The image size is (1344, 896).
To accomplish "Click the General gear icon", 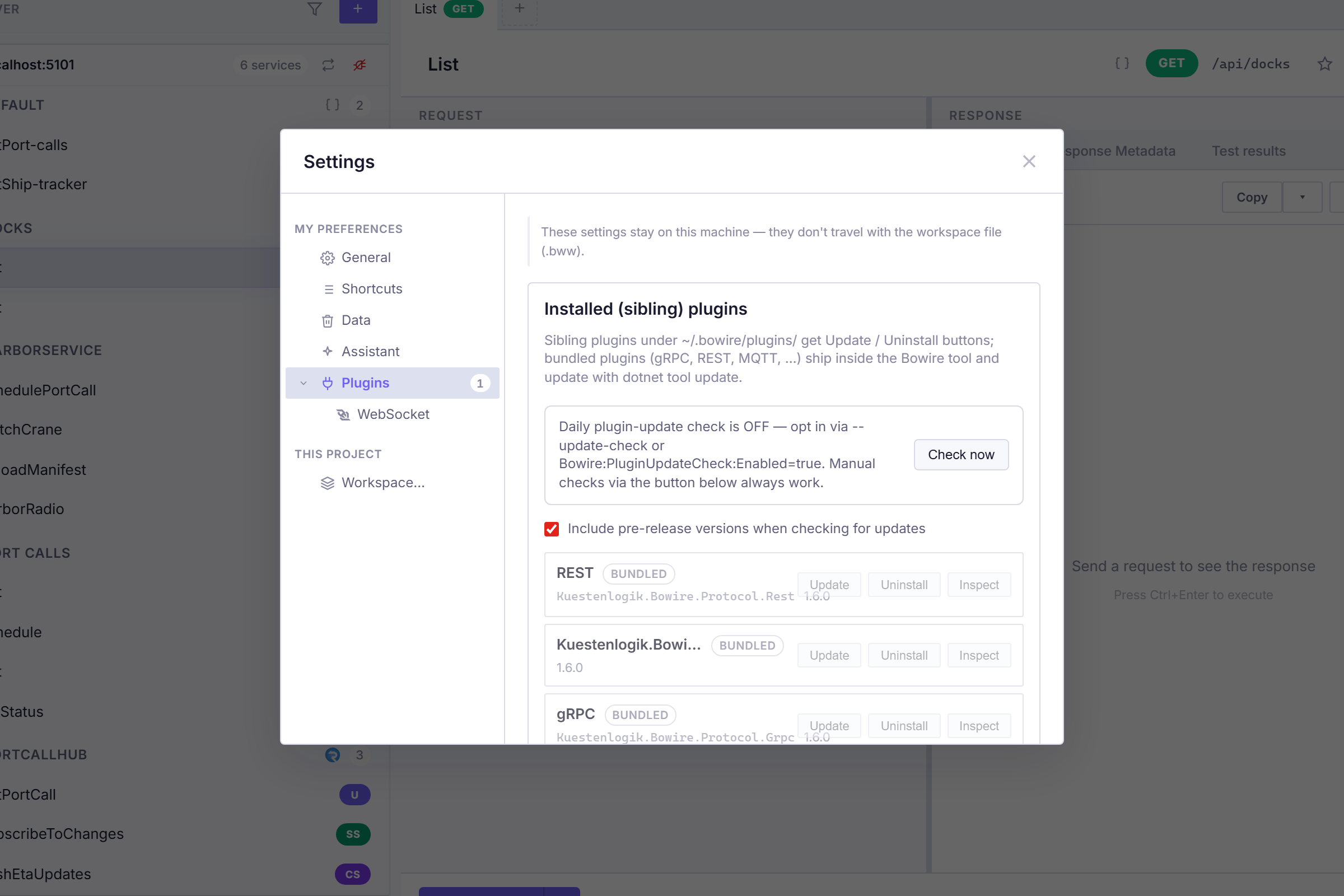I will (x=328, y=258).
